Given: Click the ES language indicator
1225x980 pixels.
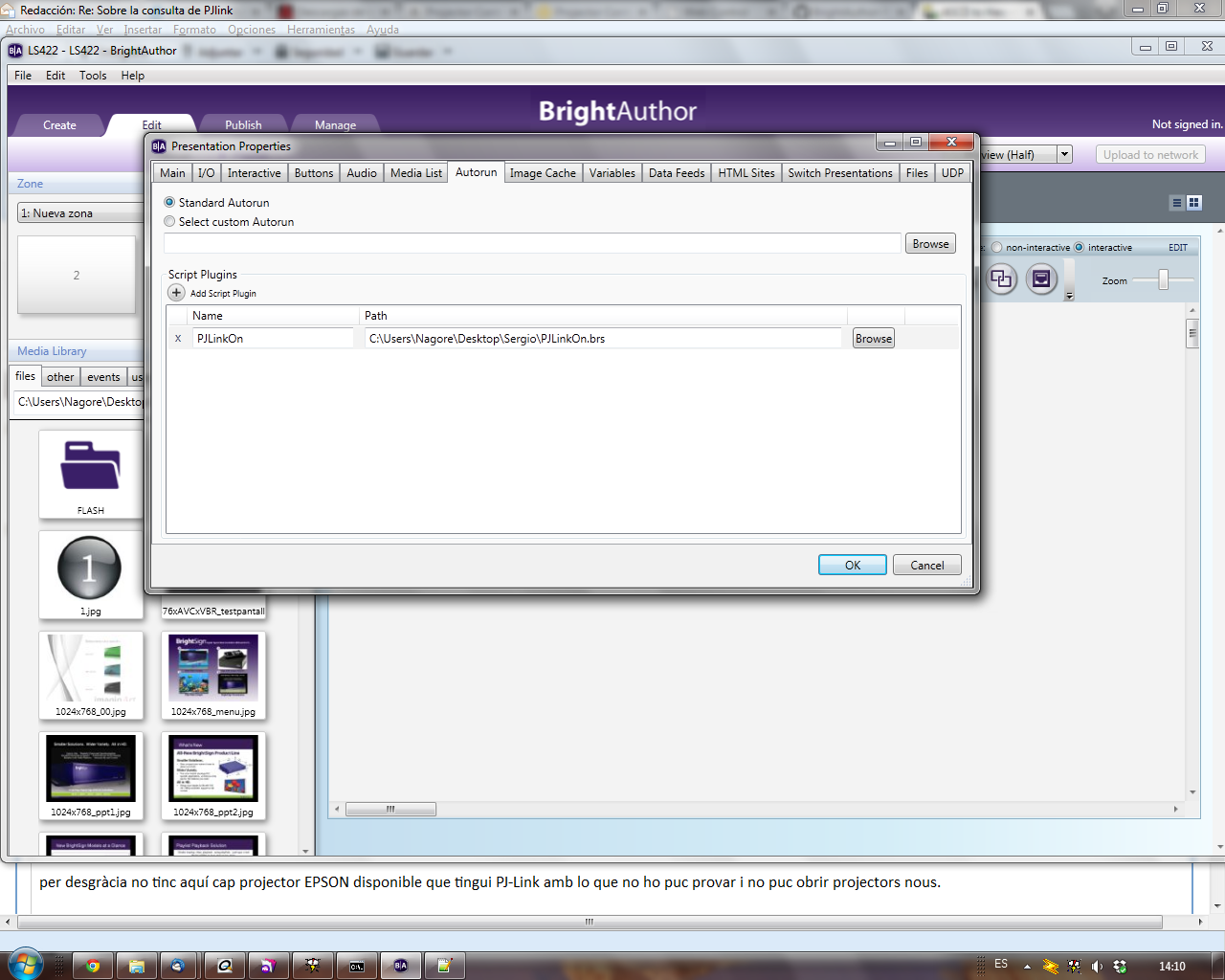Looking at the screenshot, I should (x=1001, y=964).
